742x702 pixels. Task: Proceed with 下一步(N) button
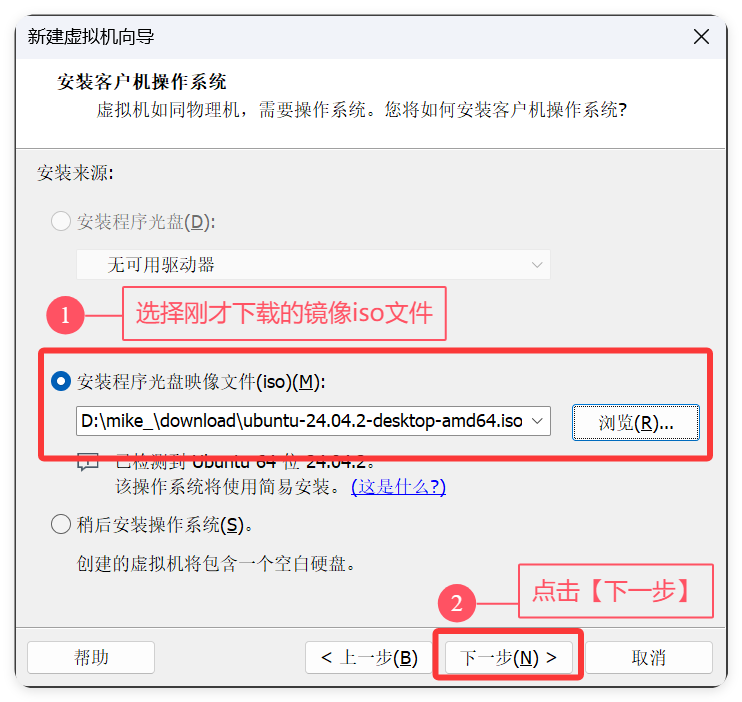[x=509, y=657]
